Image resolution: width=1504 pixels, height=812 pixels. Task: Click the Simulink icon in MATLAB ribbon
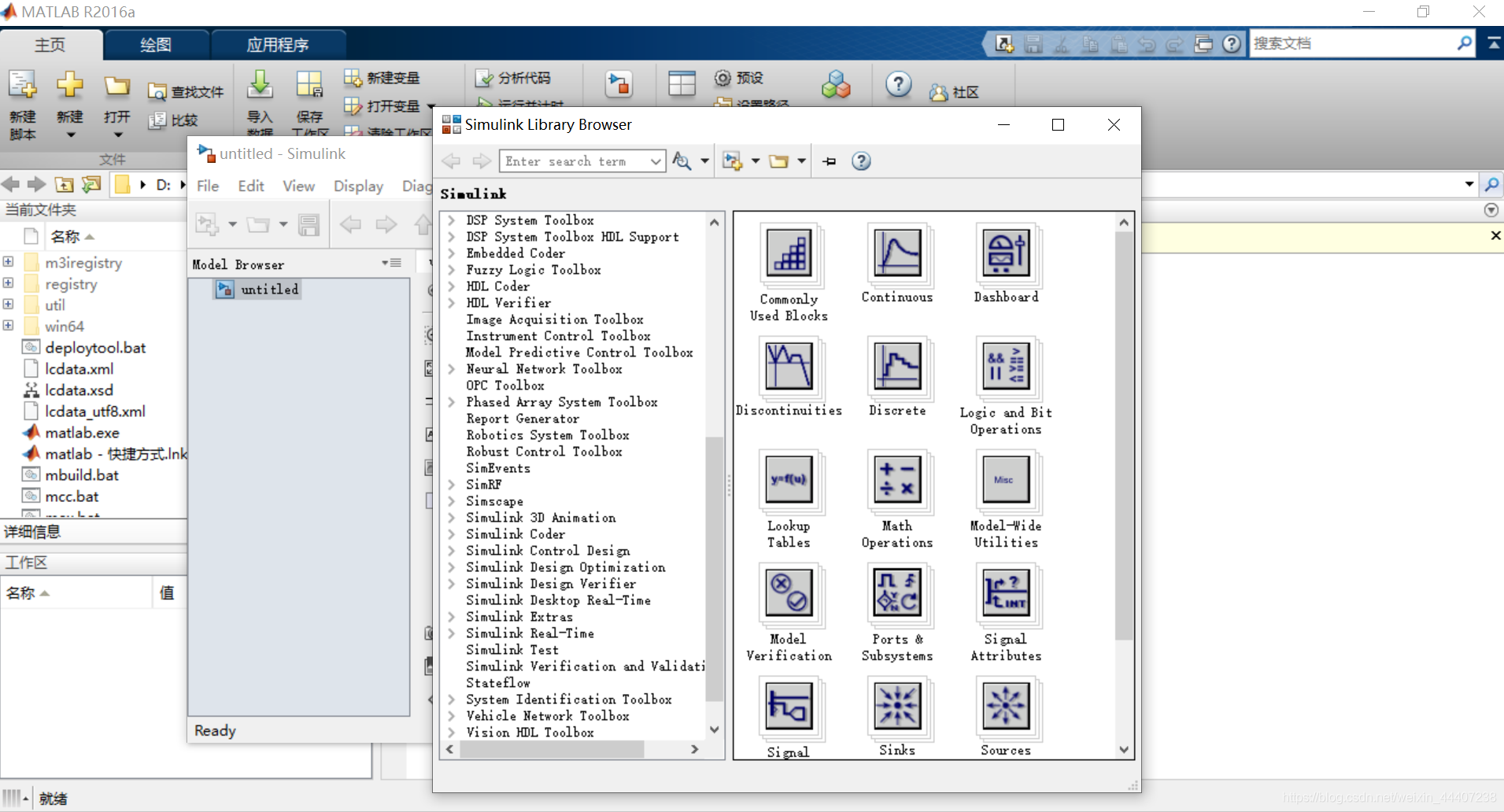(619, 84)
